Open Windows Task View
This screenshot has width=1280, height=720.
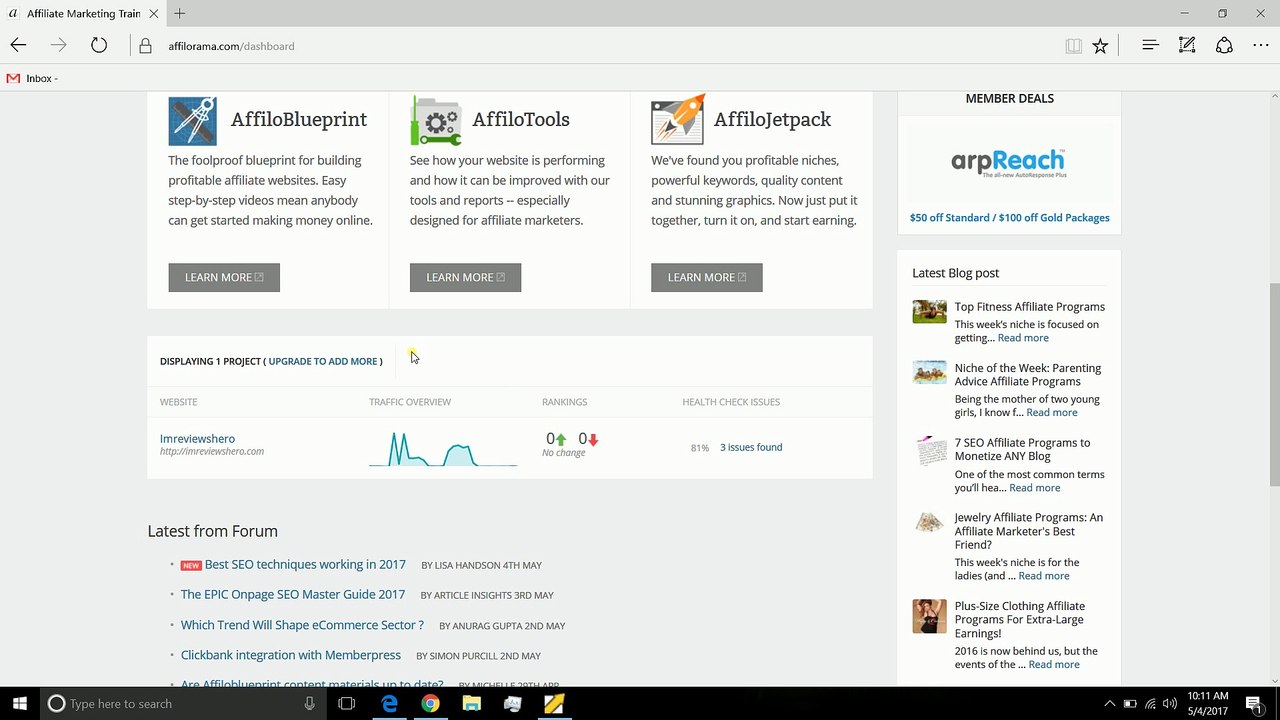pyautogui.click(x=346, y=703)
